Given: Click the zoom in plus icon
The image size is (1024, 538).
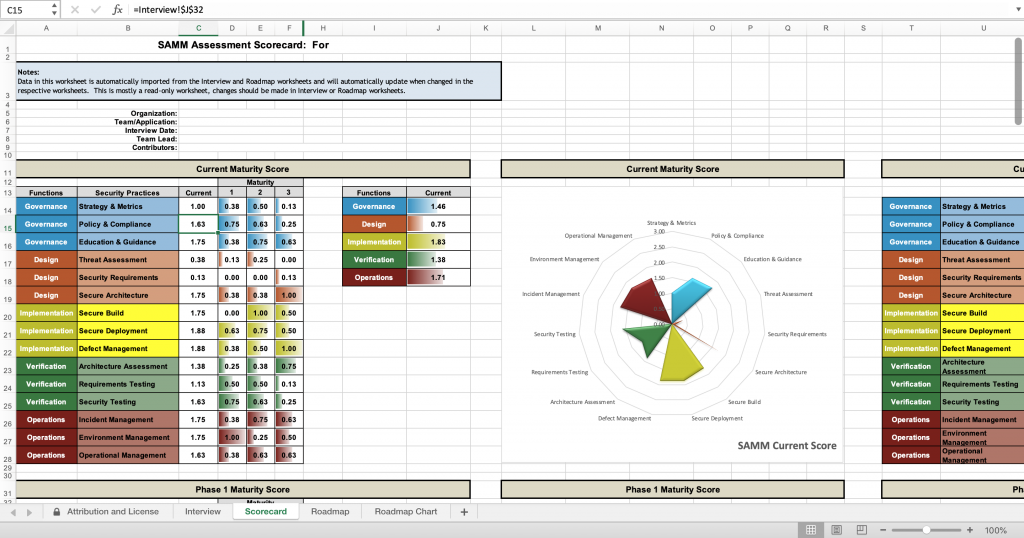Looking at the screenshot, I should [970, 530].
